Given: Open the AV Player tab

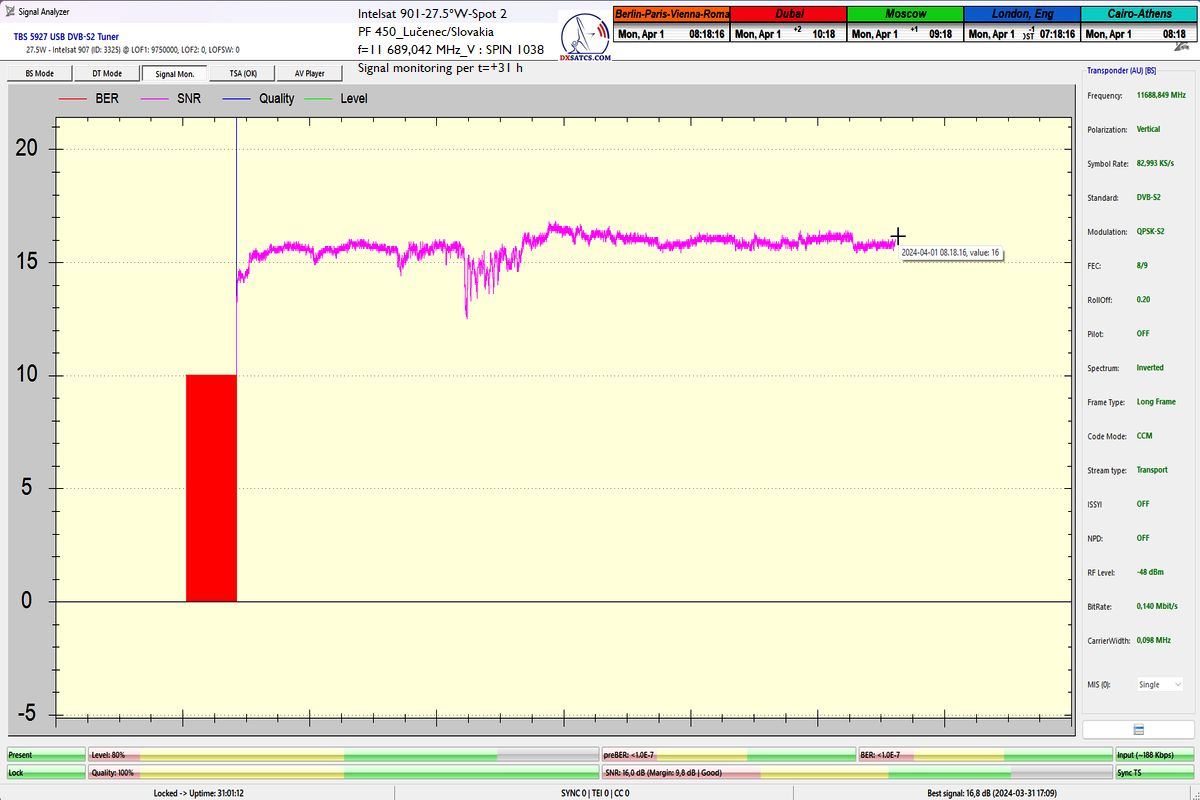Looking at the screenshot, I should 310,73.
